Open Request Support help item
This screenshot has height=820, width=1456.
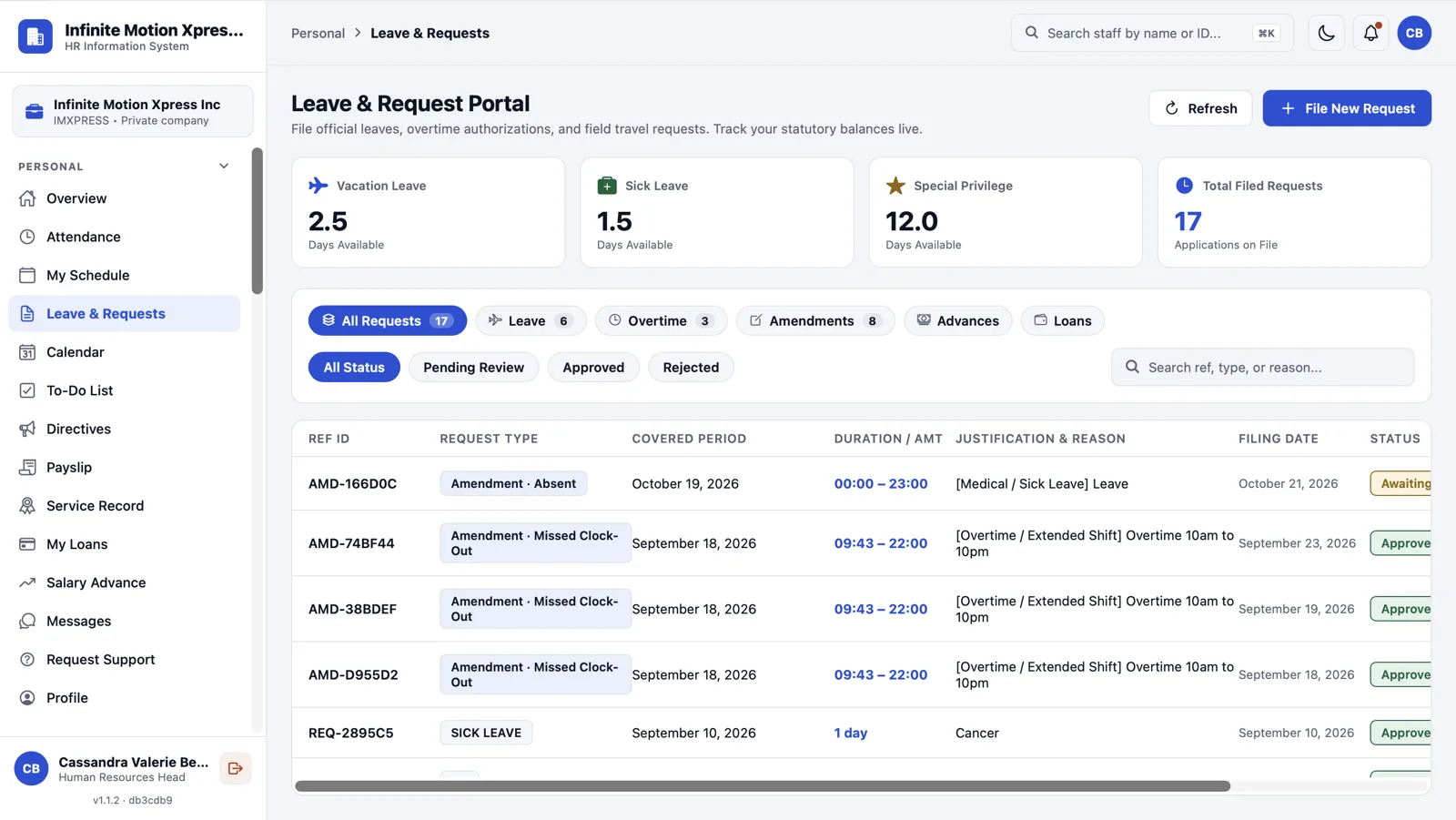[x=125, y=659]
